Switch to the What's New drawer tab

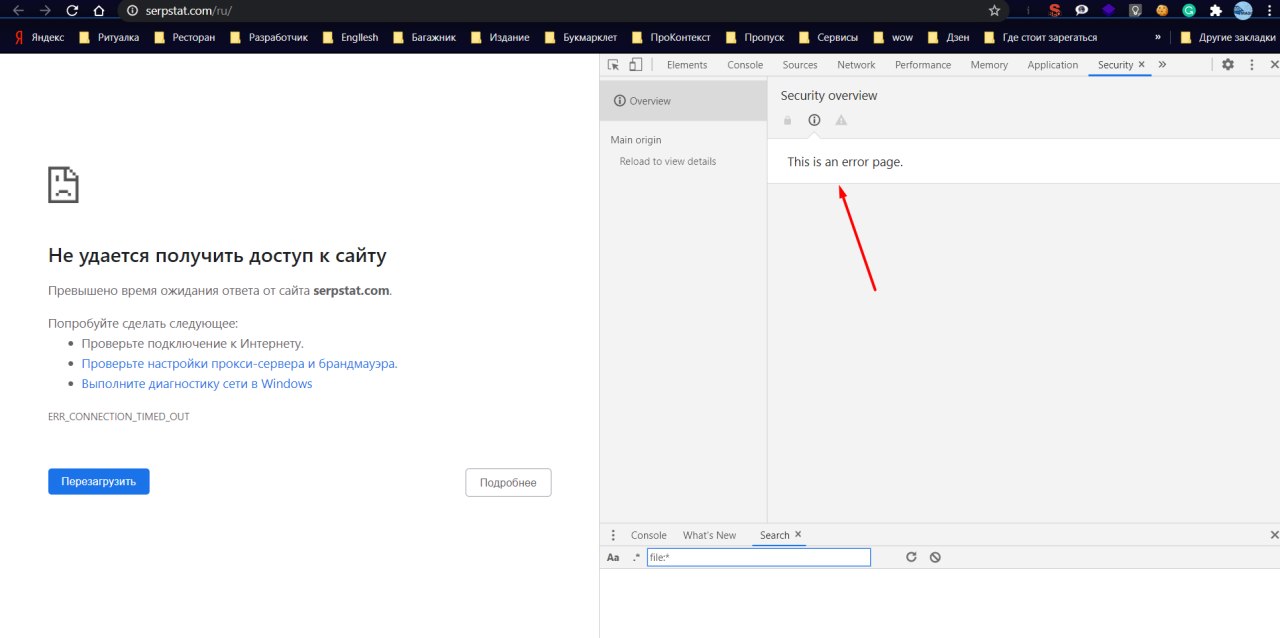click(709, 535)
